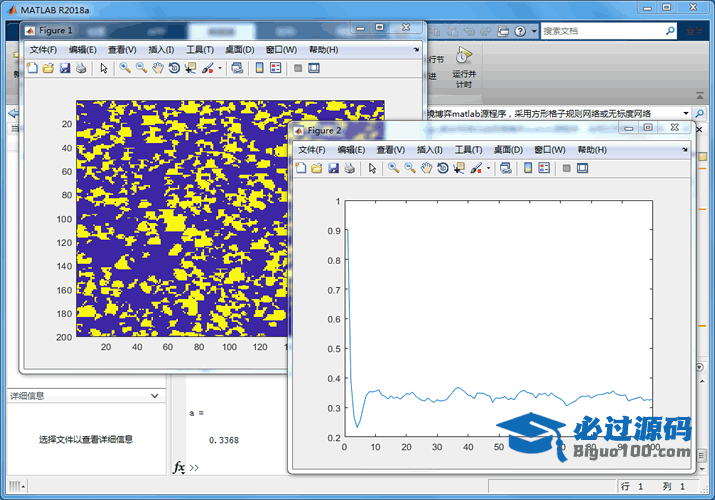Activate the Data Cursor tool in Figure 2

459,168
